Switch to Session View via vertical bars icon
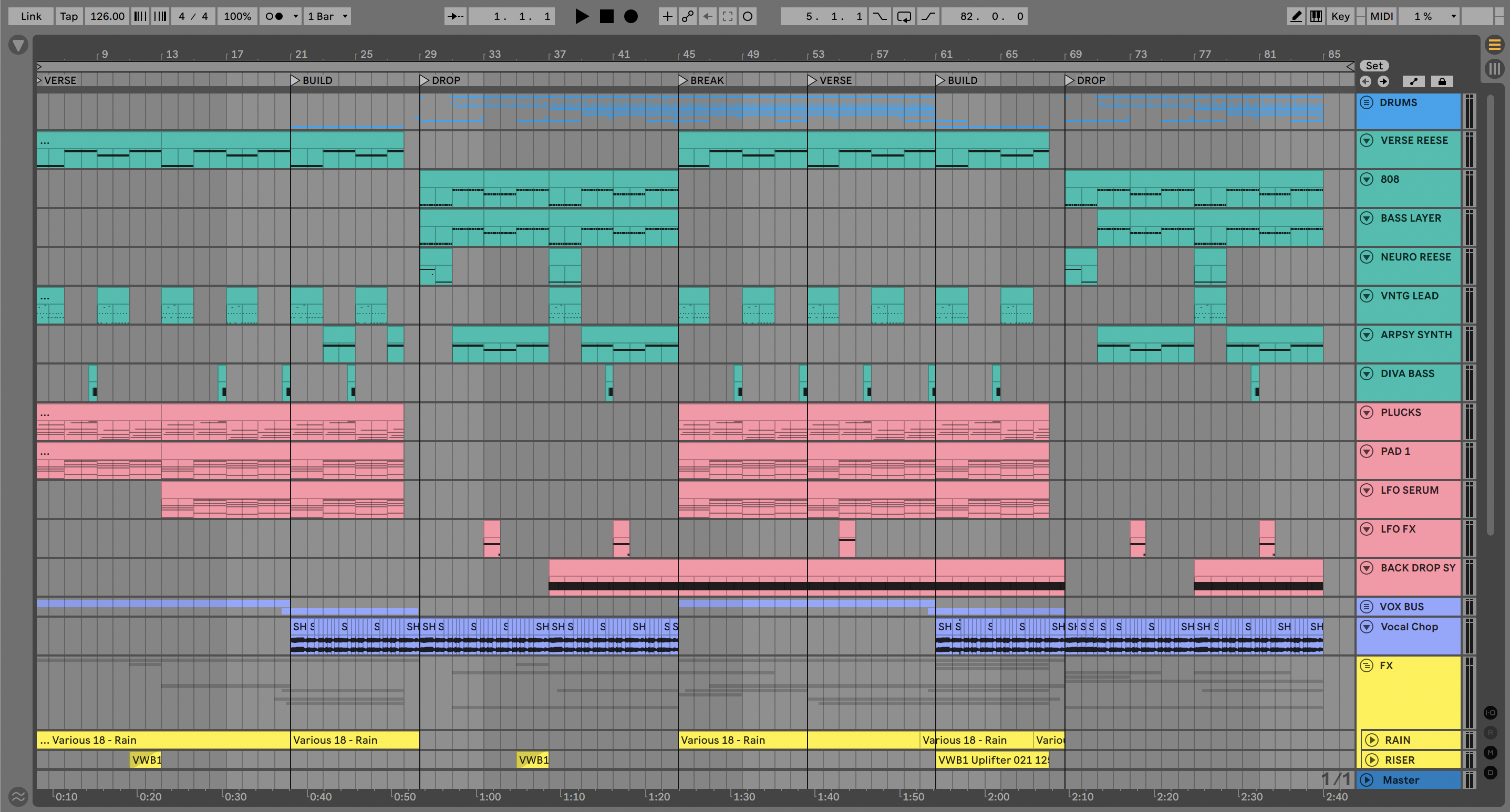Viewport: 1510px width, 812px height. click(1494, 69)
